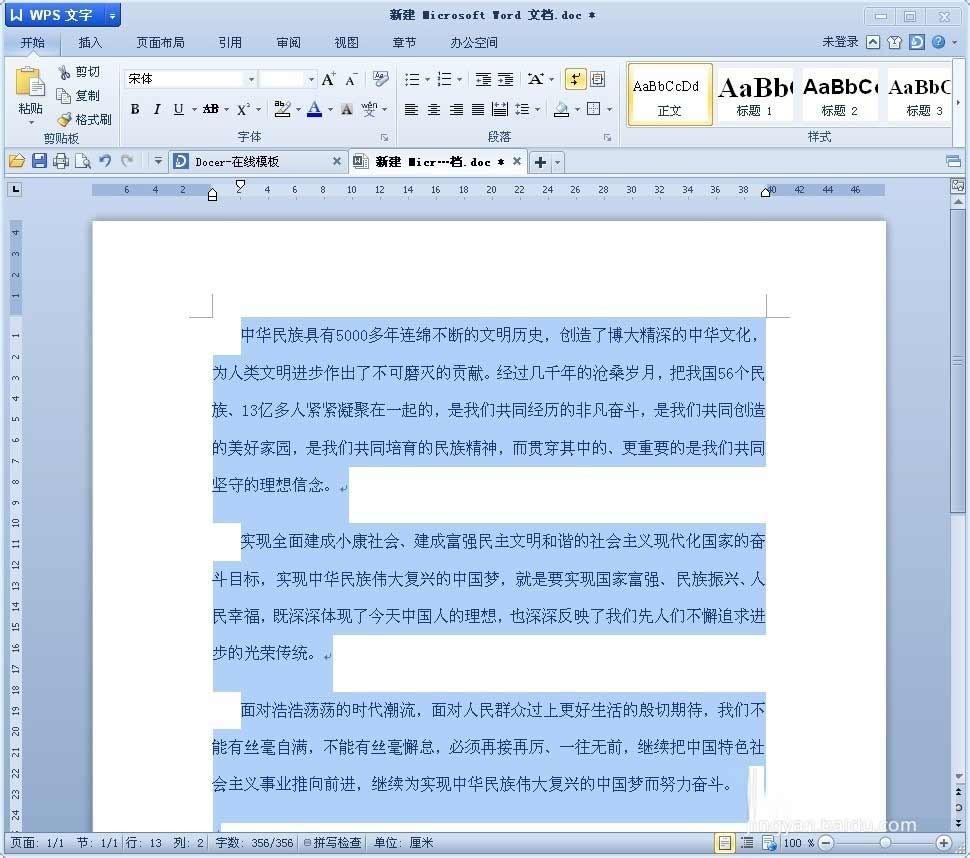Apply bold formatting to selected text
The height and width of the screenshot is (858, 970).
point(136,109)
